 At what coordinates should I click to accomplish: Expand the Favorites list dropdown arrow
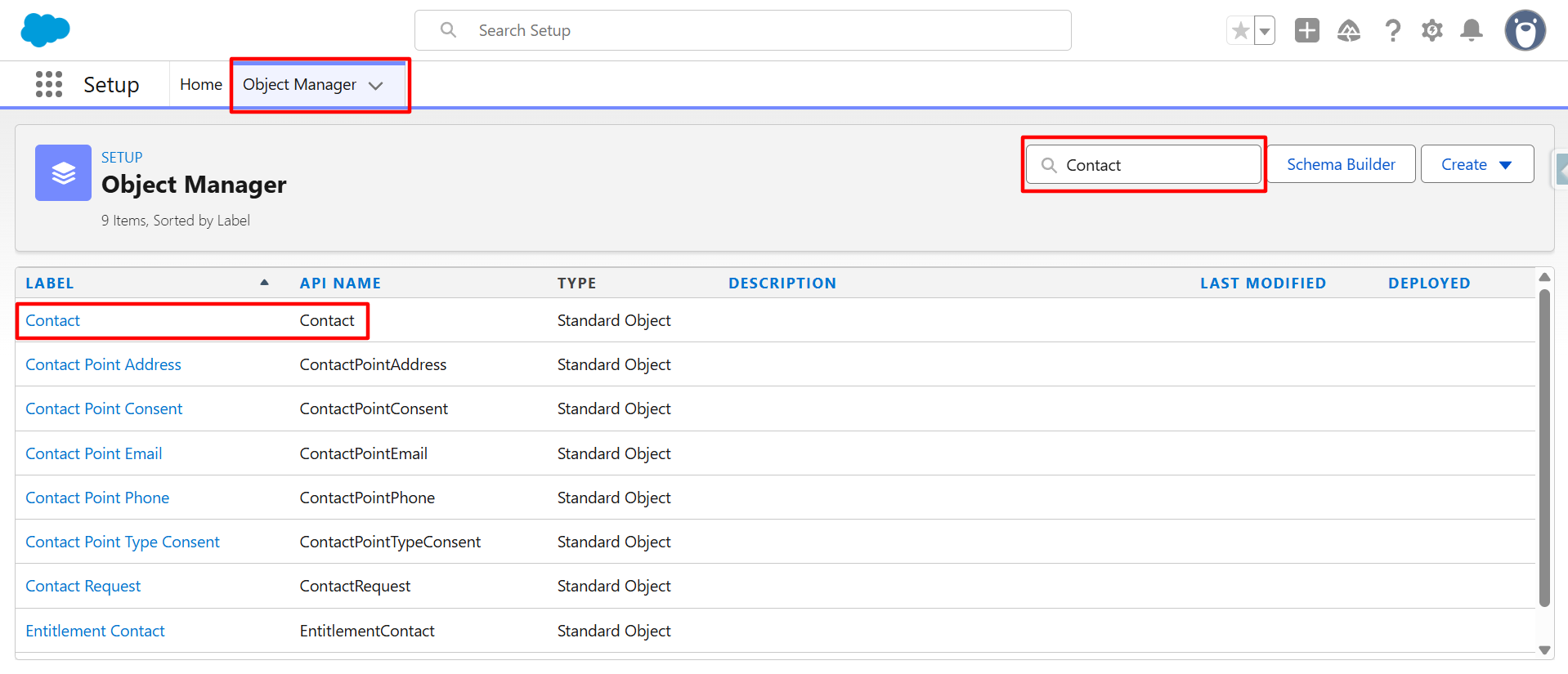point(1265,32)
